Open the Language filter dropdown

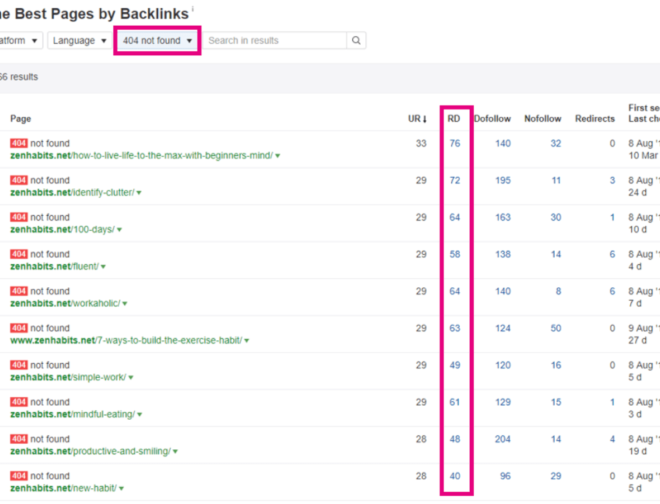coord(80,40)
